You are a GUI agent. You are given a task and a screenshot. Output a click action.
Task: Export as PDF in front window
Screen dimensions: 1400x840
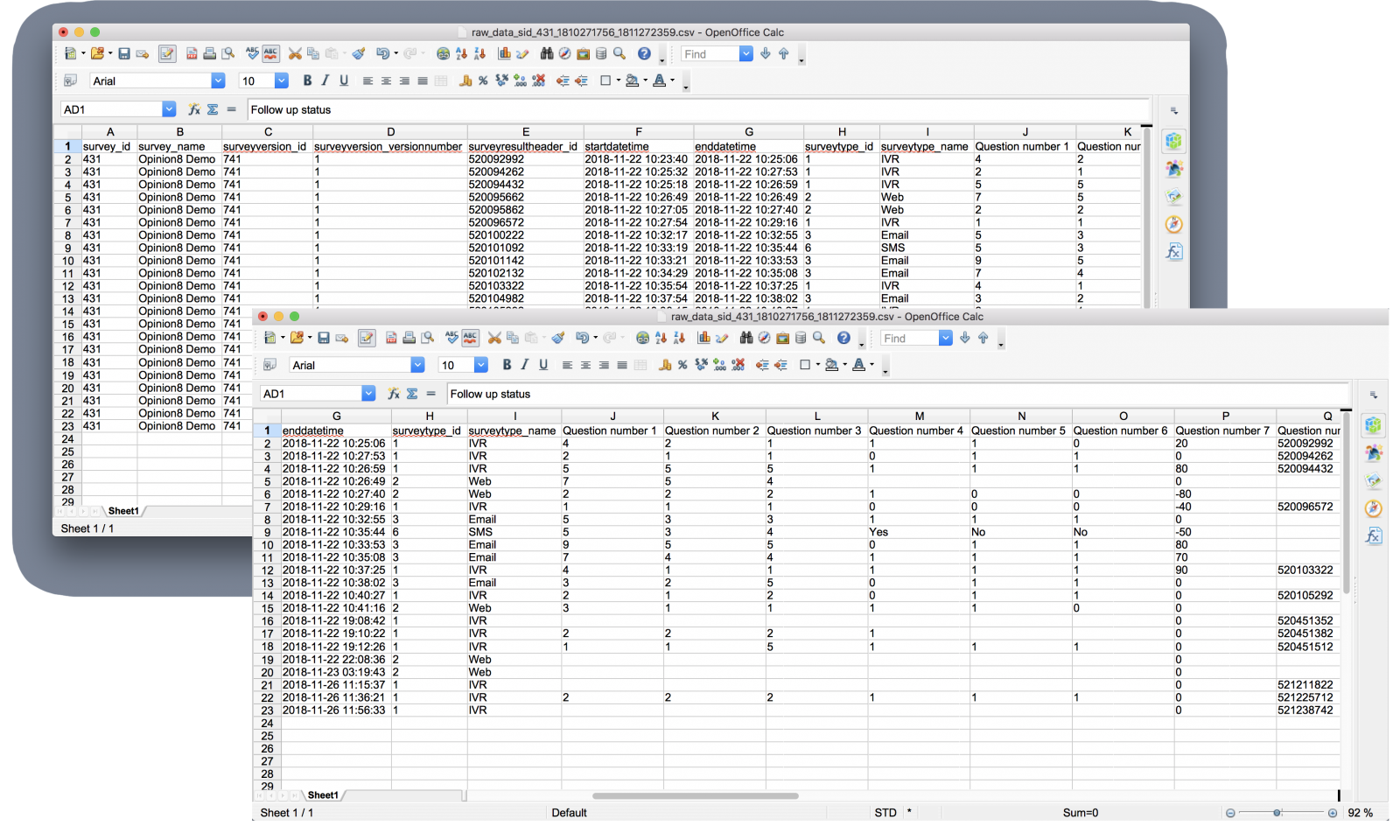point(391,339)
